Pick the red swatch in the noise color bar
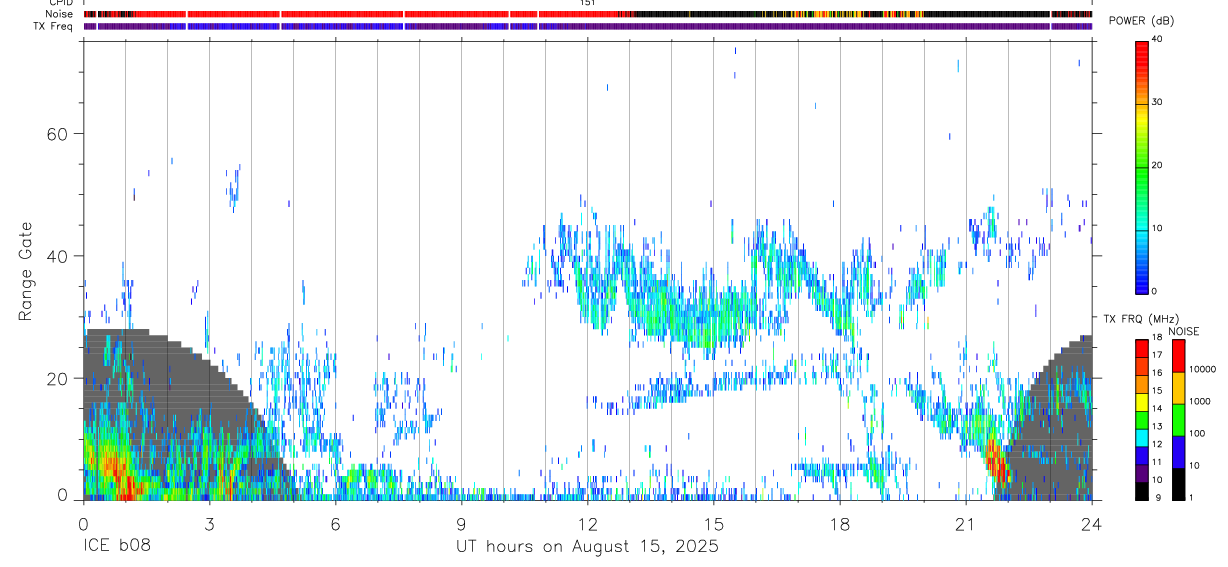1228x567 pixels. (1178, 355)
